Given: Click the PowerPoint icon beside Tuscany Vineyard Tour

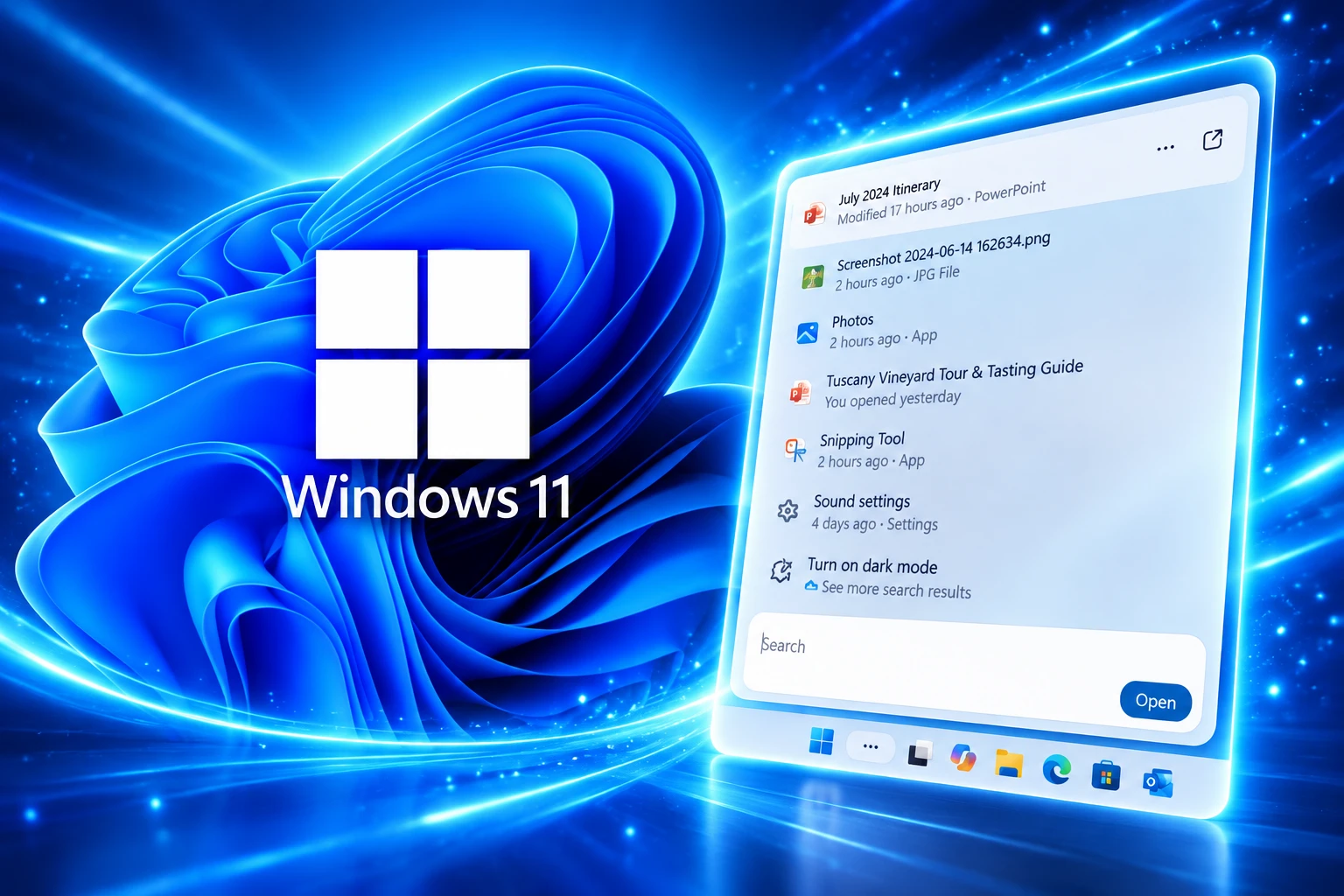Looking at the screenshot, I should [x=800, y=392].
